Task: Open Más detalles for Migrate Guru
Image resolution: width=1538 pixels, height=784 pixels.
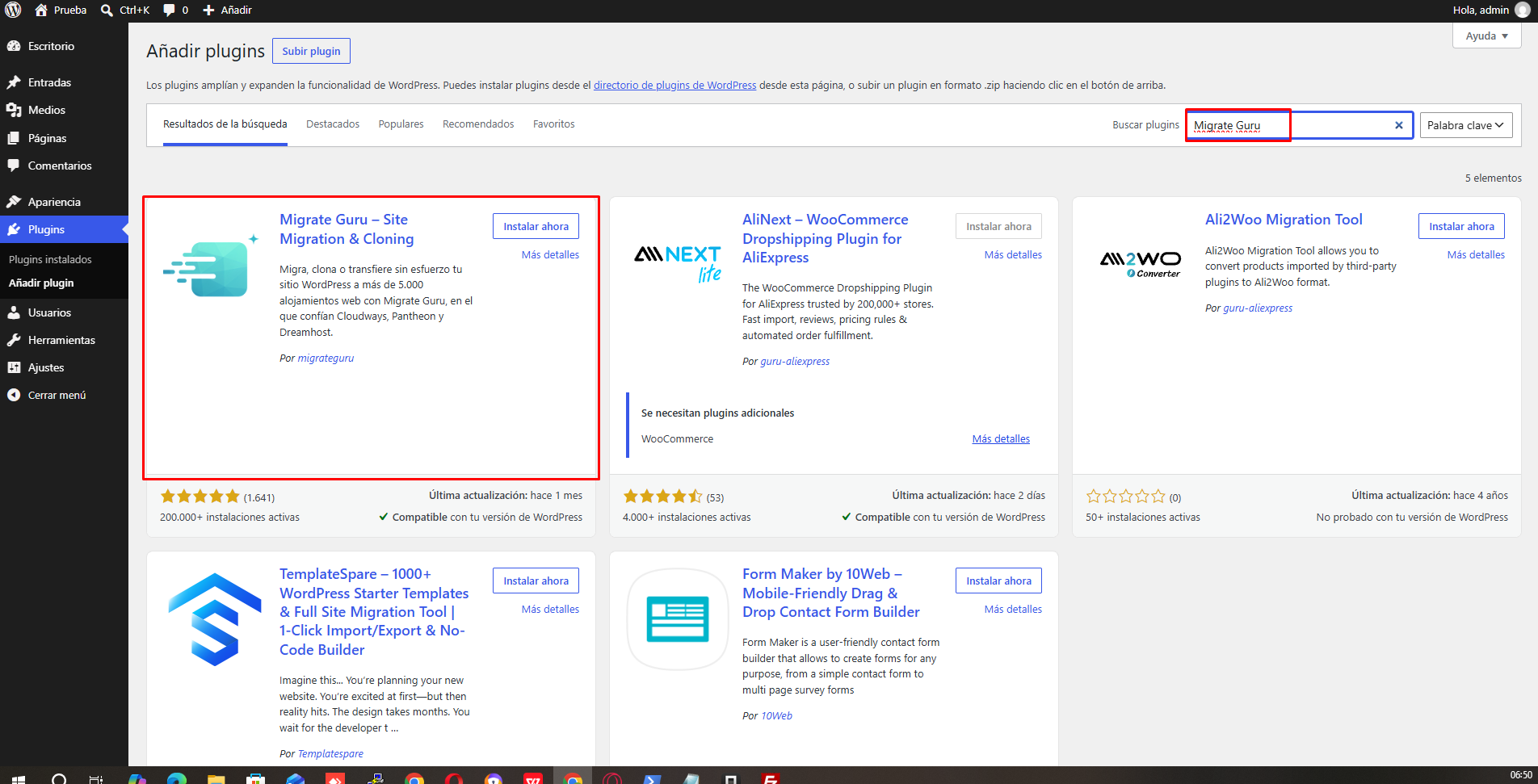Action: [550, 254]
